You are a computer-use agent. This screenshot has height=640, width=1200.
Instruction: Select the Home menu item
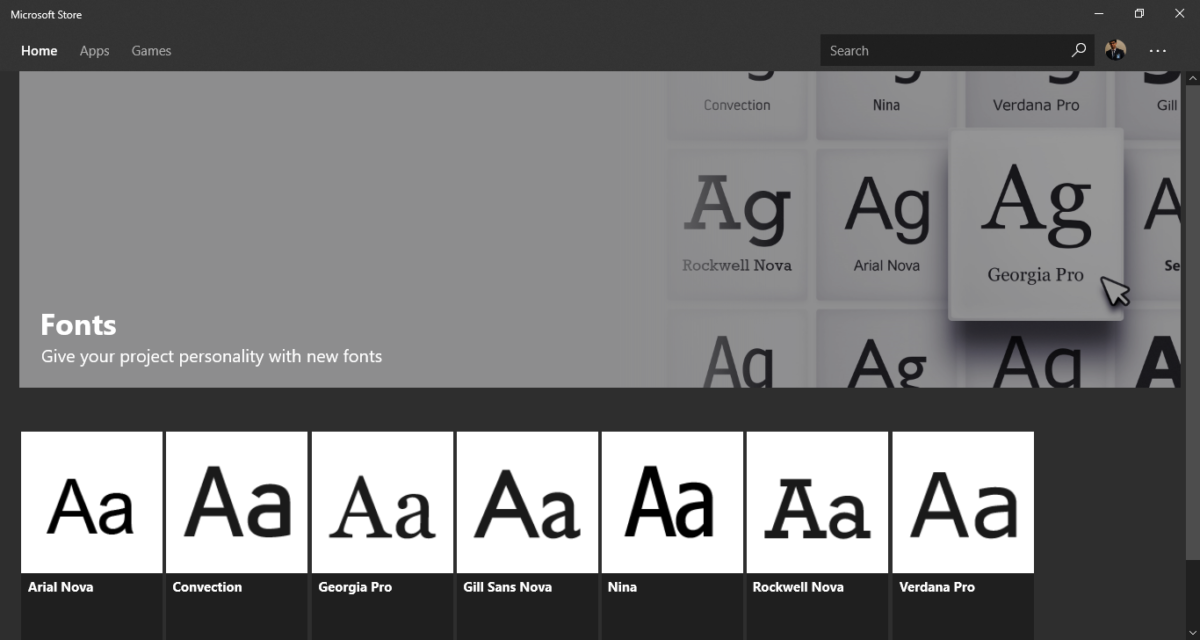coord(39,50)
